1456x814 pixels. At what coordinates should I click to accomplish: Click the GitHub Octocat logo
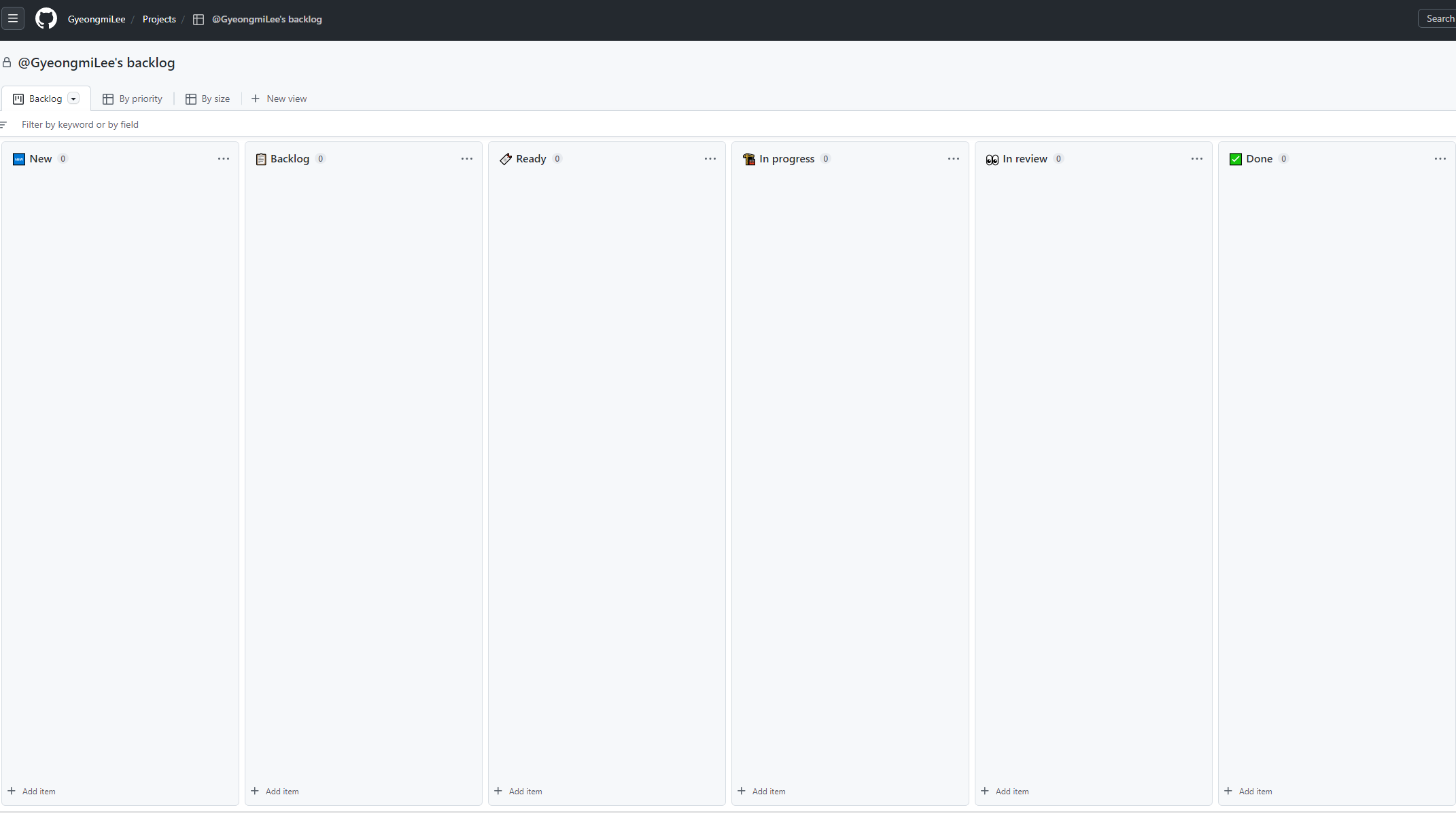[x=46, y=18]
